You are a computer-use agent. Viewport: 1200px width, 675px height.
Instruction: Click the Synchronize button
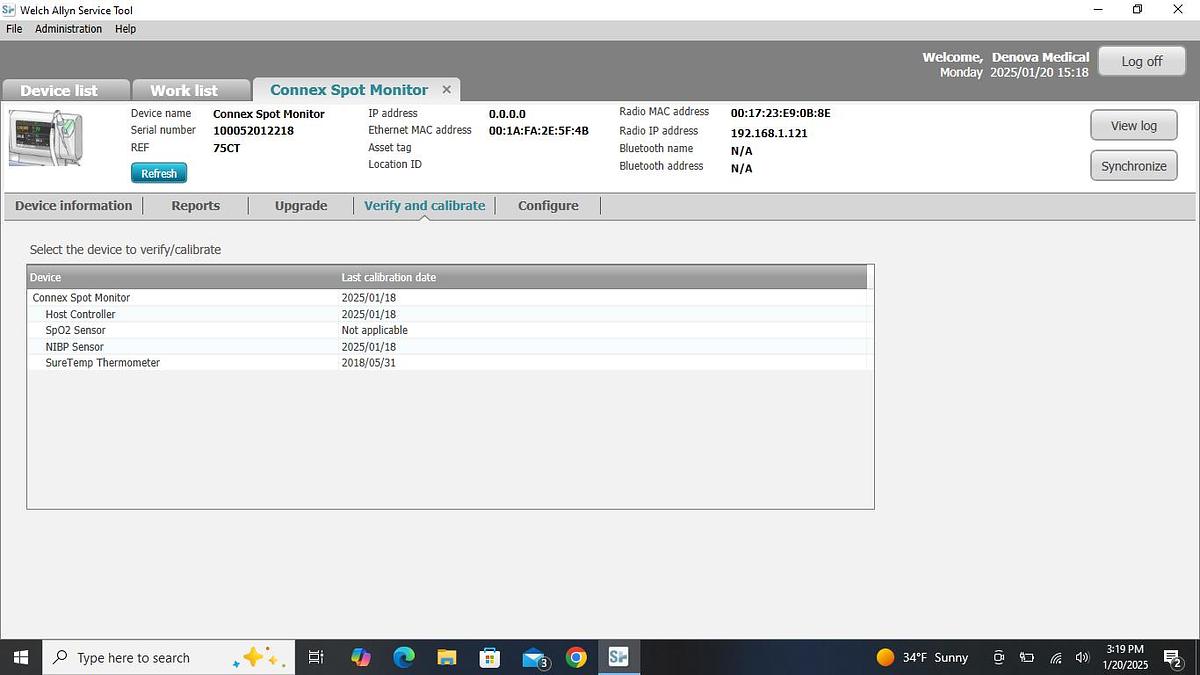(x=1133, y=166)
